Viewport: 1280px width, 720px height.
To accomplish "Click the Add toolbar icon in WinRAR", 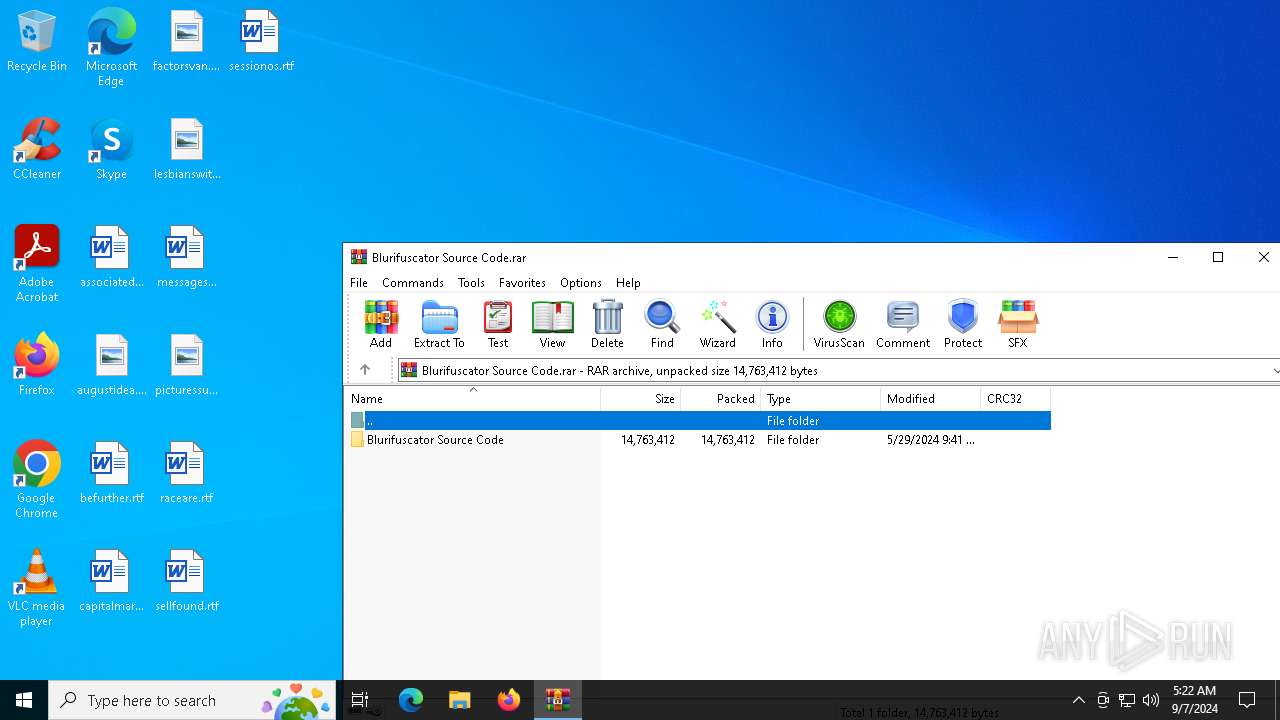I will click(381, 324).
